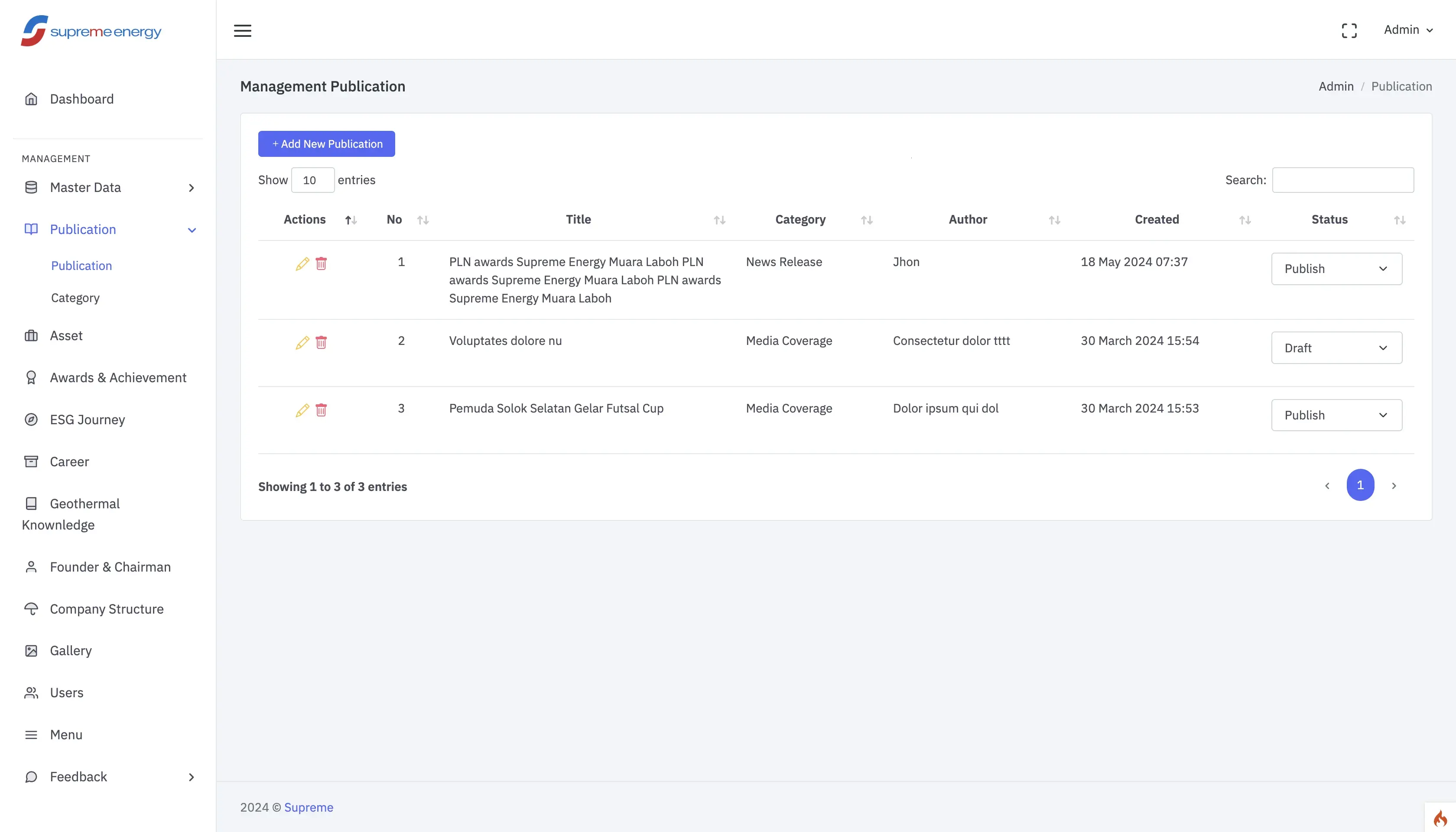Click the trash icon for Pemuda Solok Selatan
The width and height of the screenshot is (1456, 832).
point(321,409)
